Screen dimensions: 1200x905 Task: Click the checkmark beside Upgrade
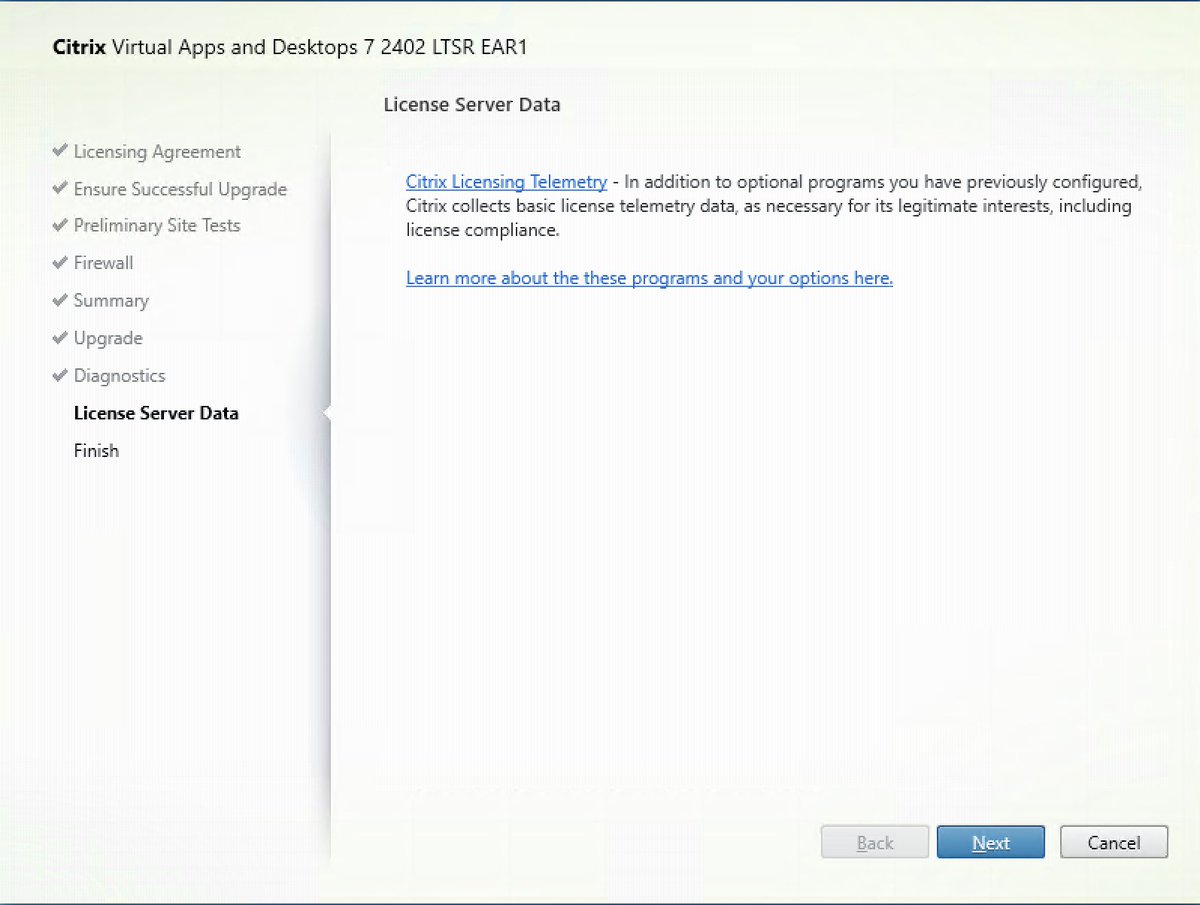pyautogui.click(x=59, y=337)
